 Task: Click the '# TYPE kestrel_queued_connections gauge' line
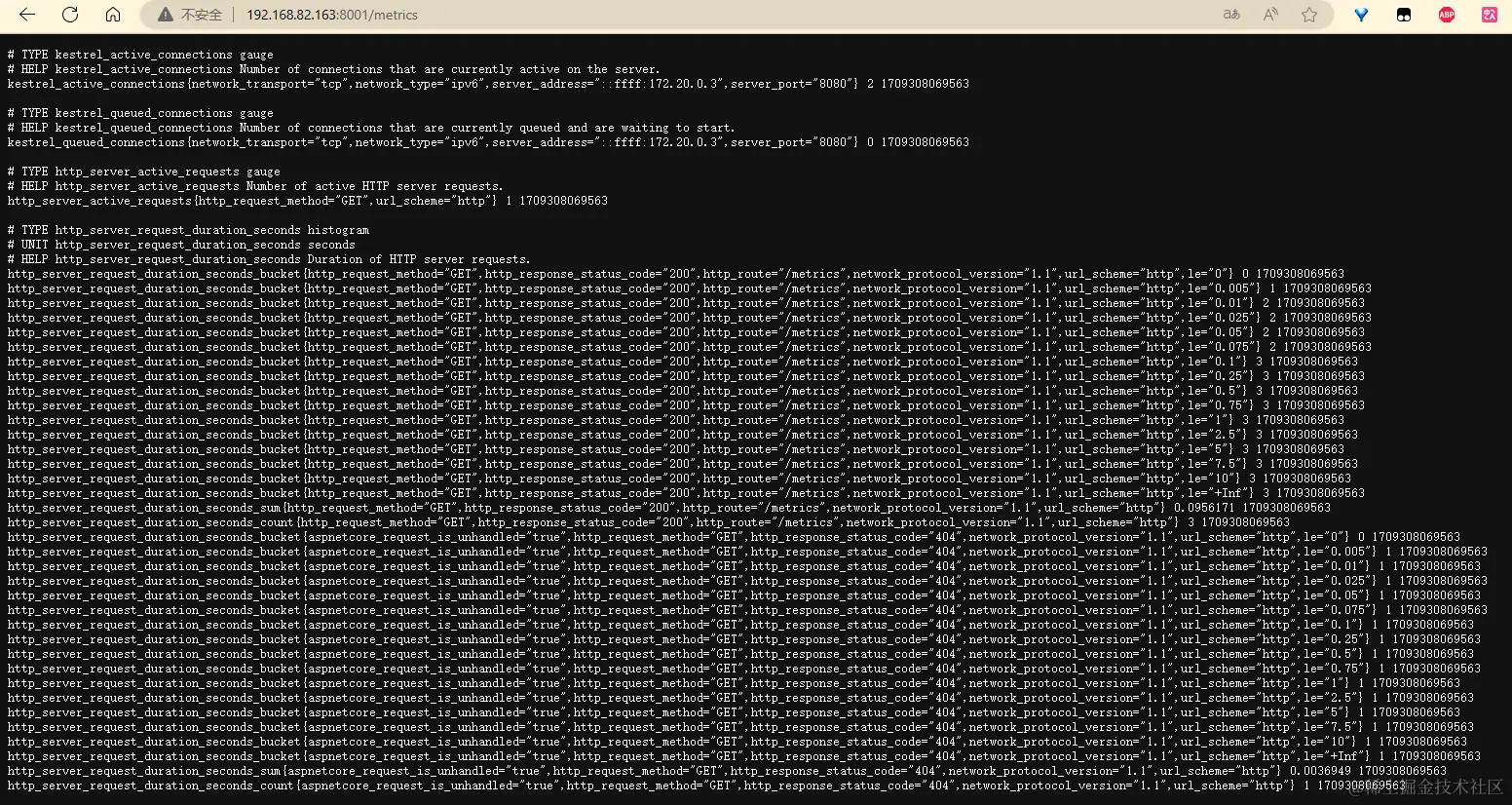[x=140, y=113]
